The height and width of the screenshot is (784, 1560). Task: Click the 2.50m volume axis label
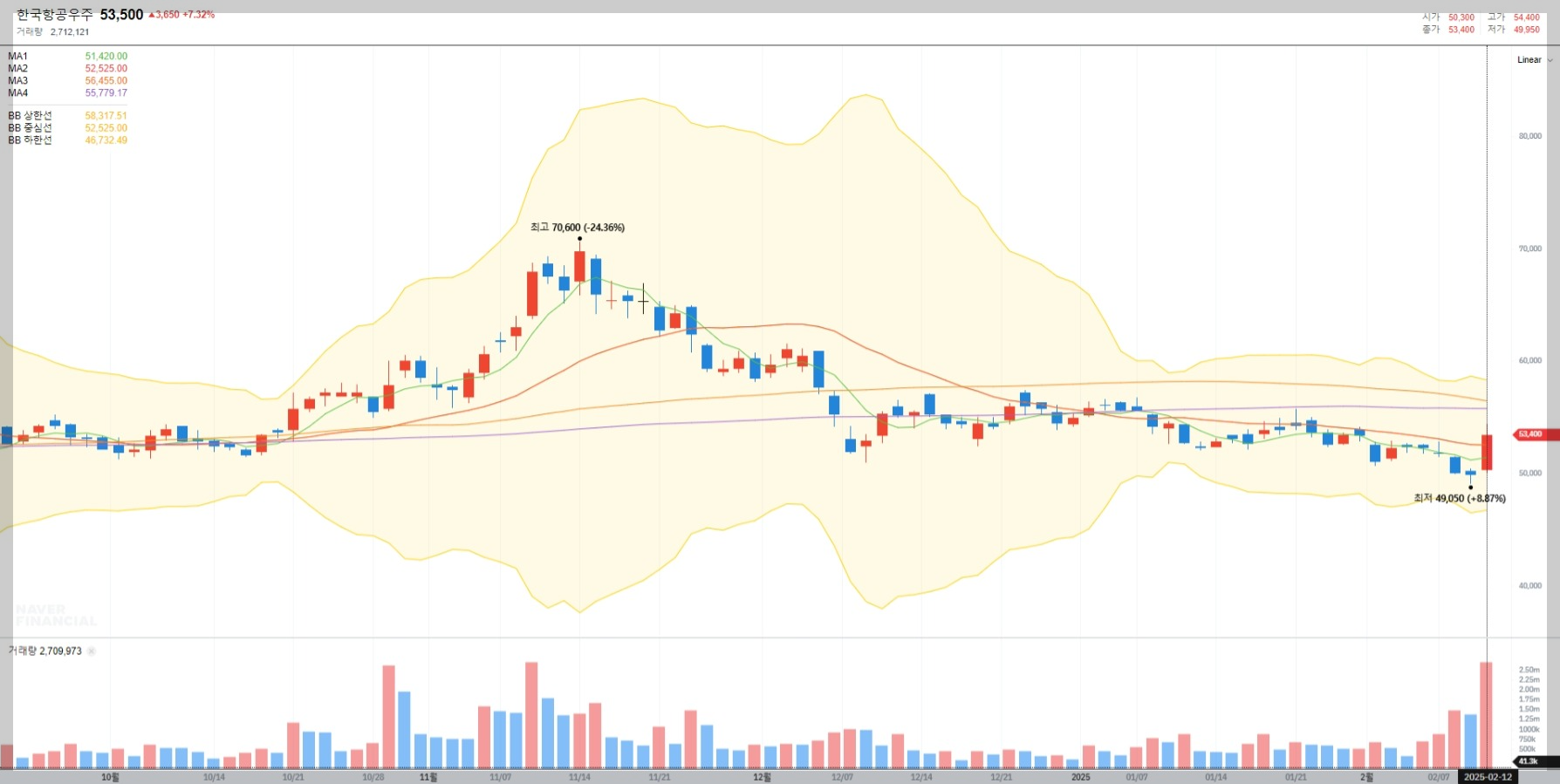1529,670
